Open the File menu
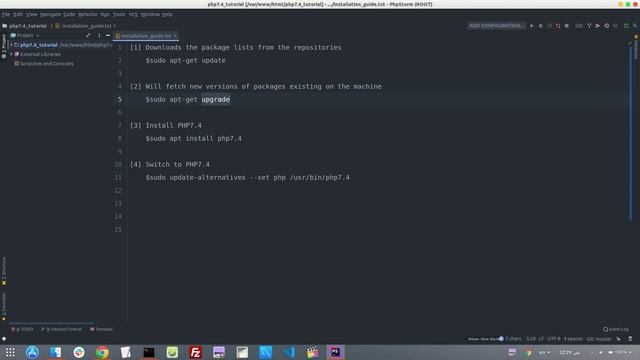The width and height of the screenshot is (640, 360). 6,14
